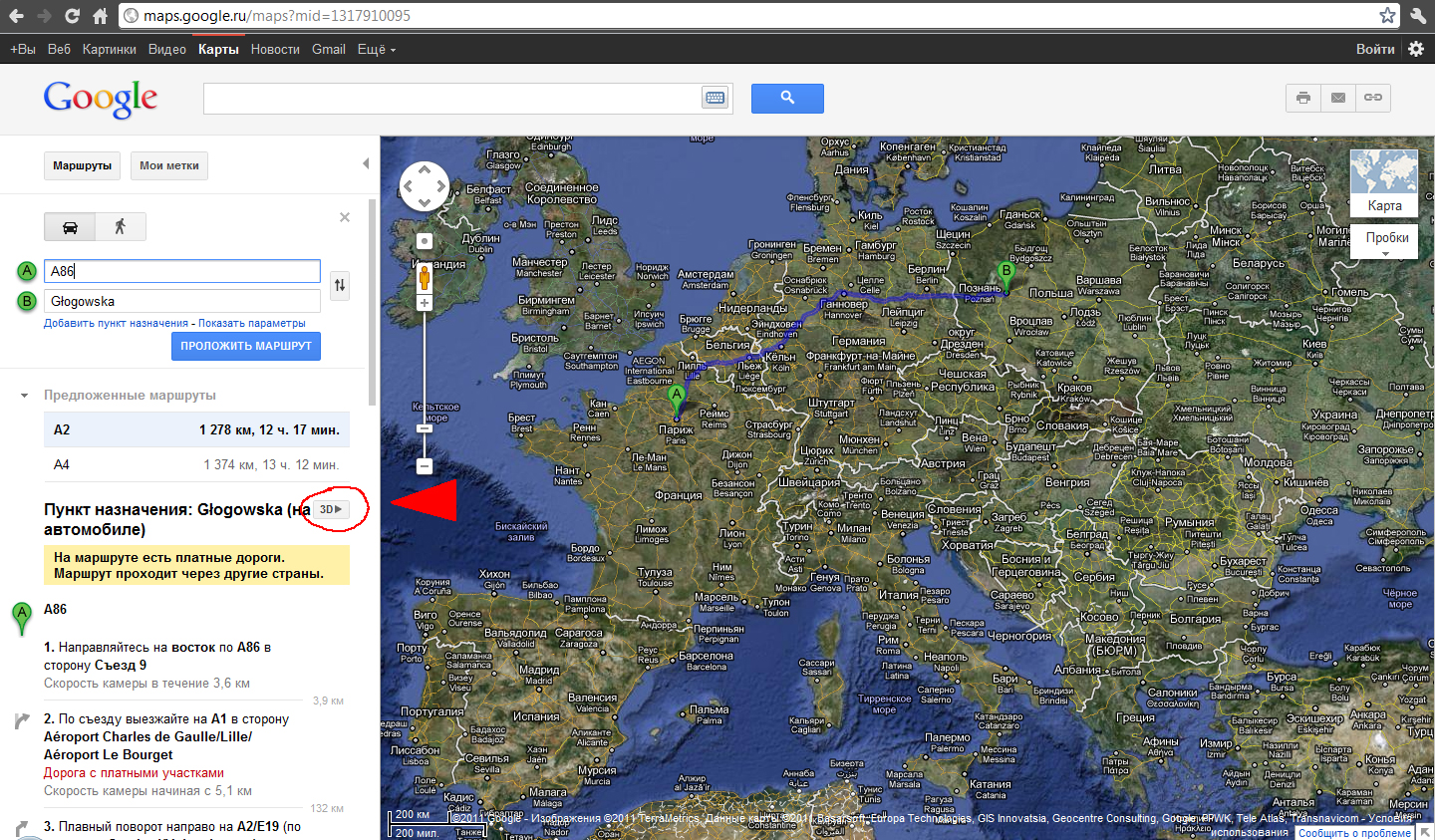Click the browser forward arrow
Viewport: 1435px width, 840px height.
point(44,16)
